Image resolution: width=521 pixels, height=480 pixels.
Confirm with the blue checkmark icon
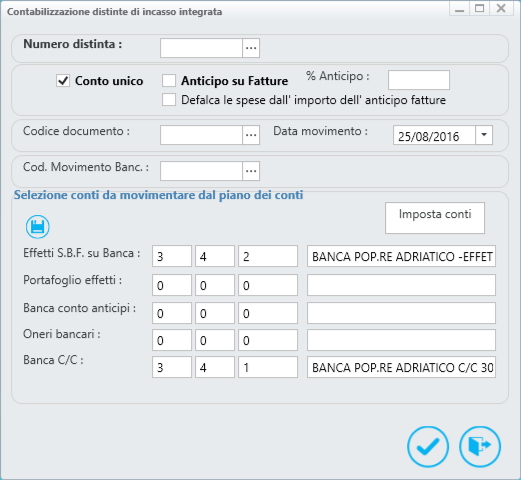click(x=428, y=447)
